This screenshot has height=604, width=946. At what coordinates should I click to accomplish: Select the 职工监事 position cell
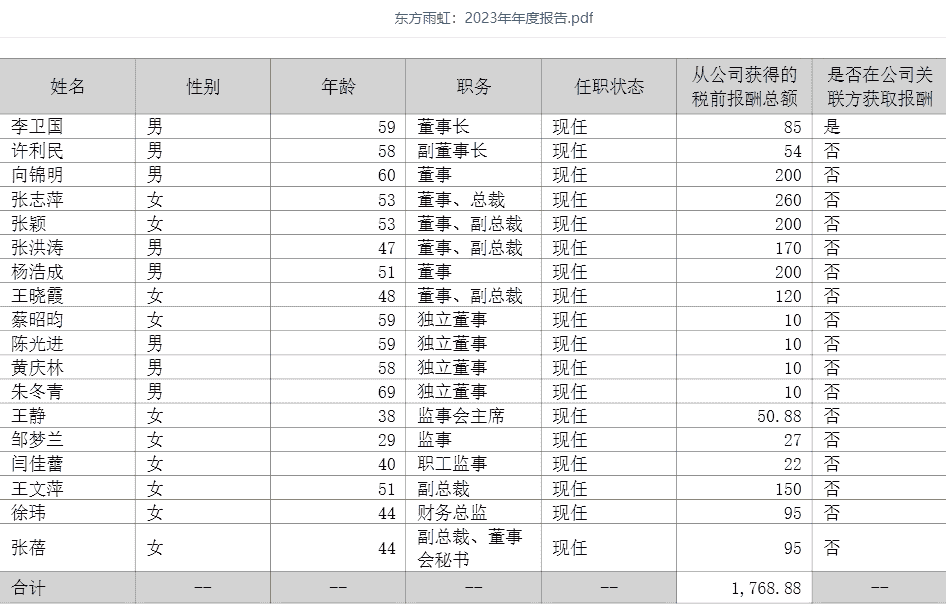(453, 464)
